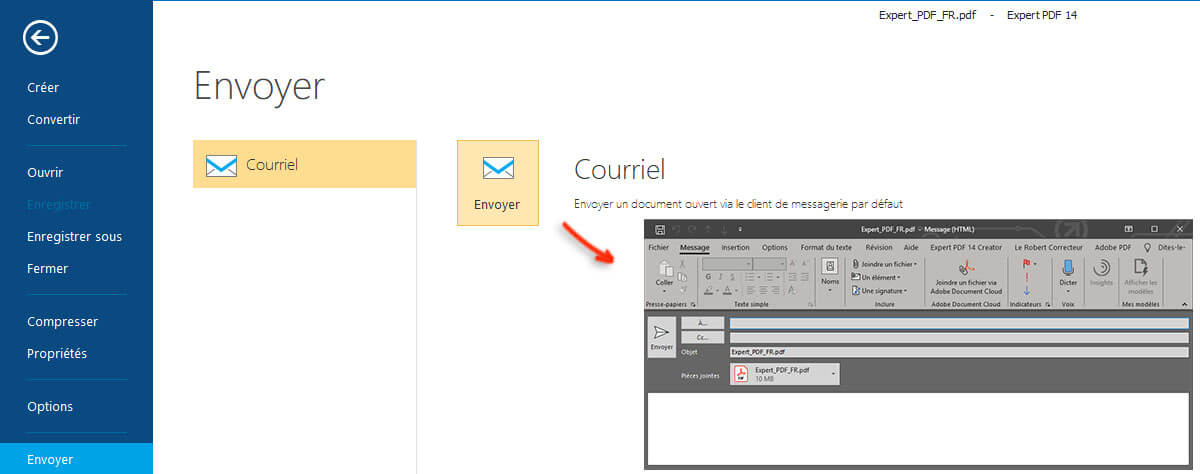Click the ribbon display options icon in the Outlook title bar
This screenshot has width=1200, height=474.
1129,229
